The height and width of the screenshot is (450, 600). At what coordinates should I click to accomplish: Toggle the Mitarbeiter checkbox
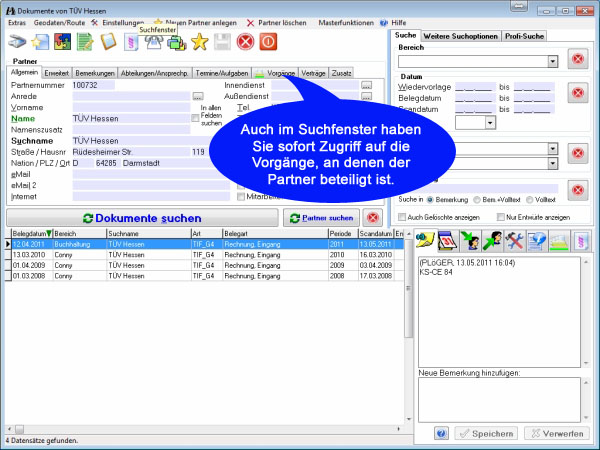241,197
